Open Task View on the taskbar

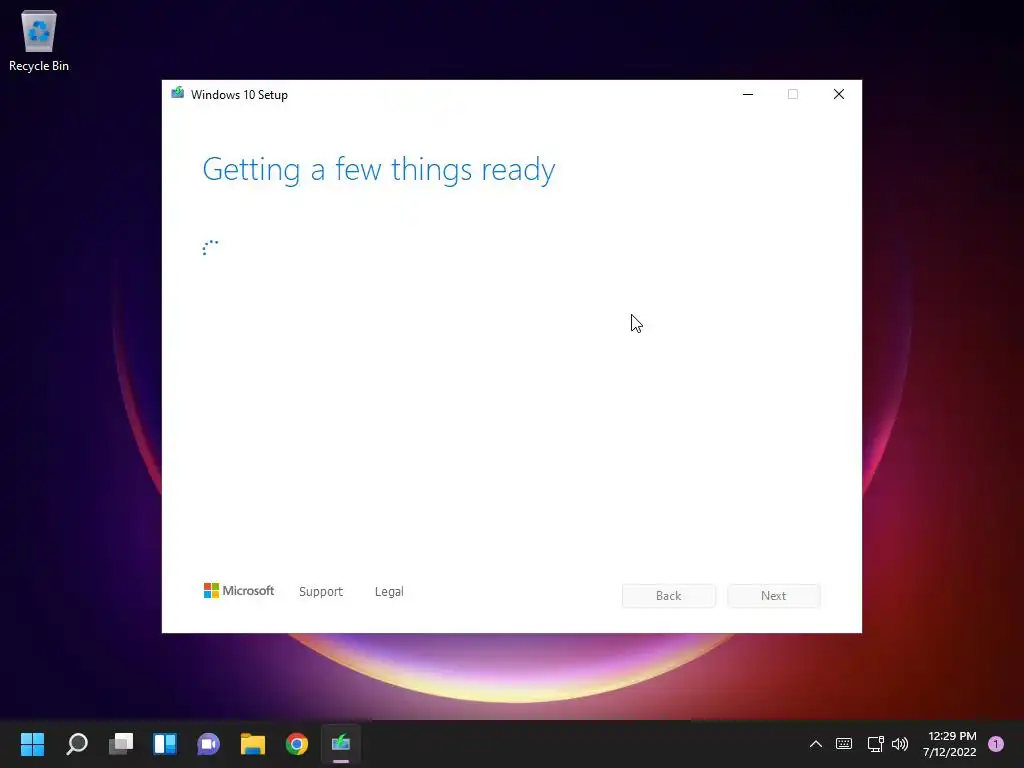click(121, 743)
